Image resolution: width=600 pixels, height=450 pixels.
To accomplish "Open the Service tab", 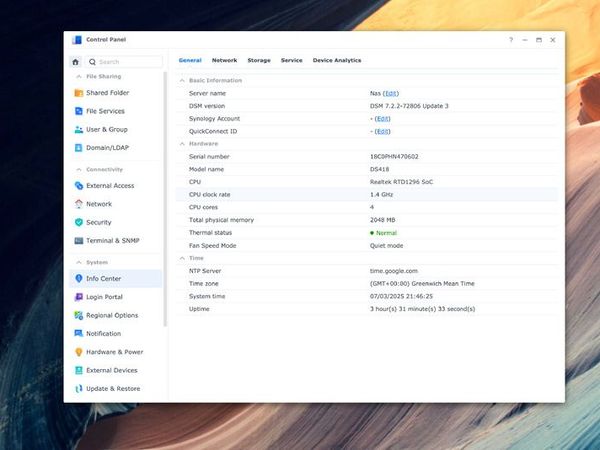I will click(292, 60).
